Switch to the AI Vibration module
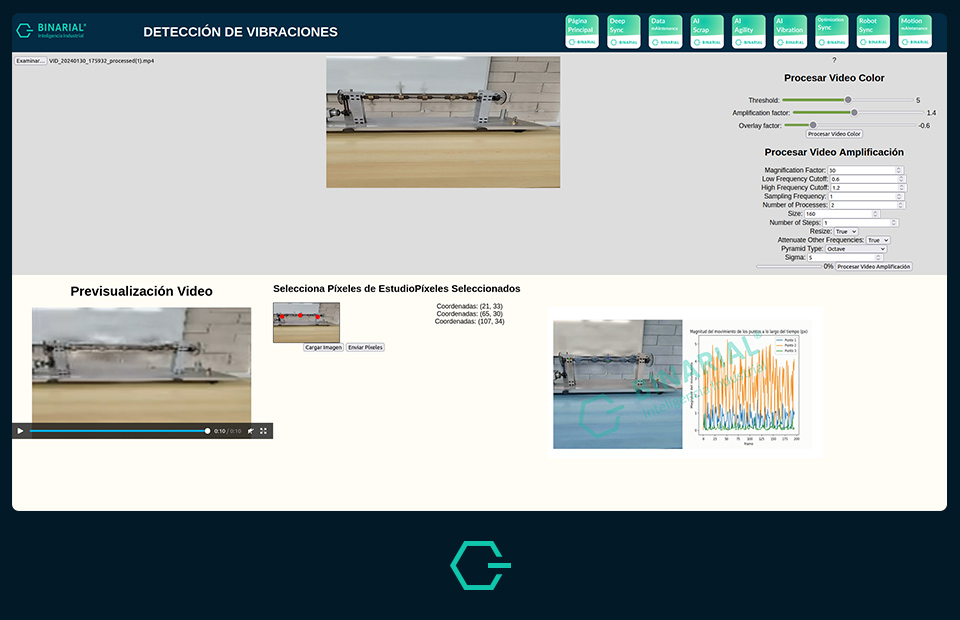 (x=789, y=31)
